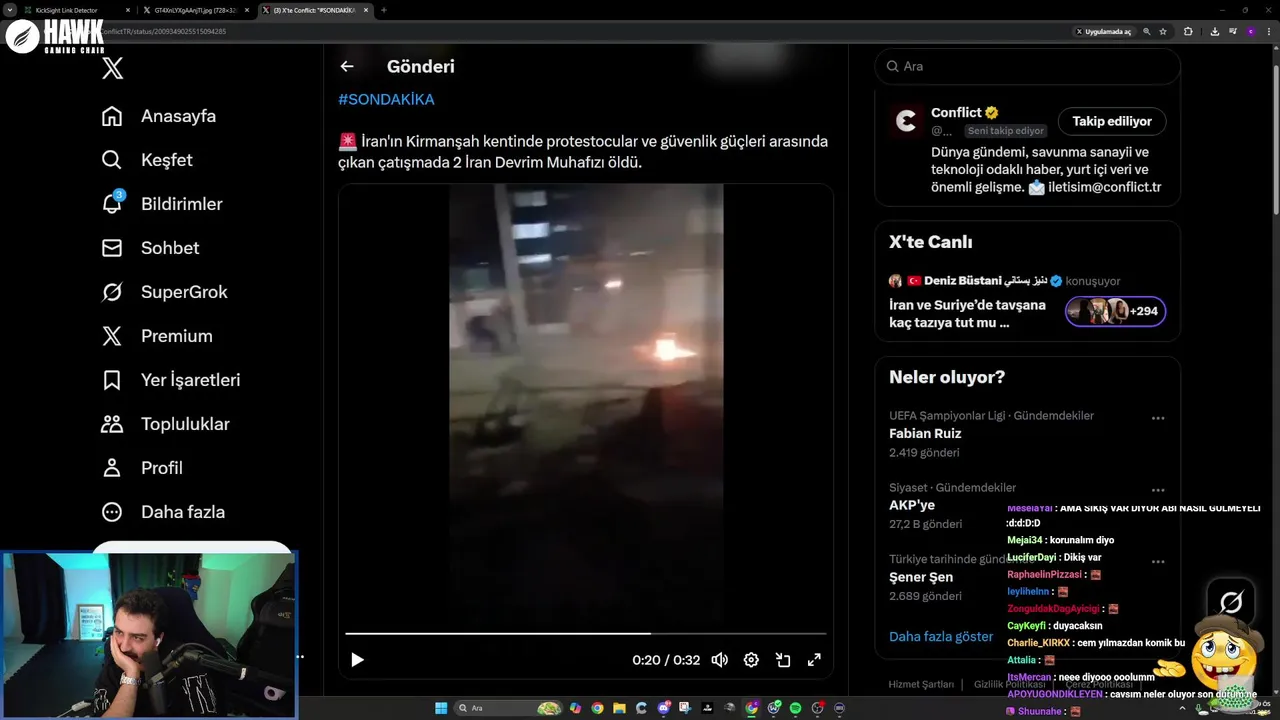
Task: Play the video
Action: click(x=357, y=660)
